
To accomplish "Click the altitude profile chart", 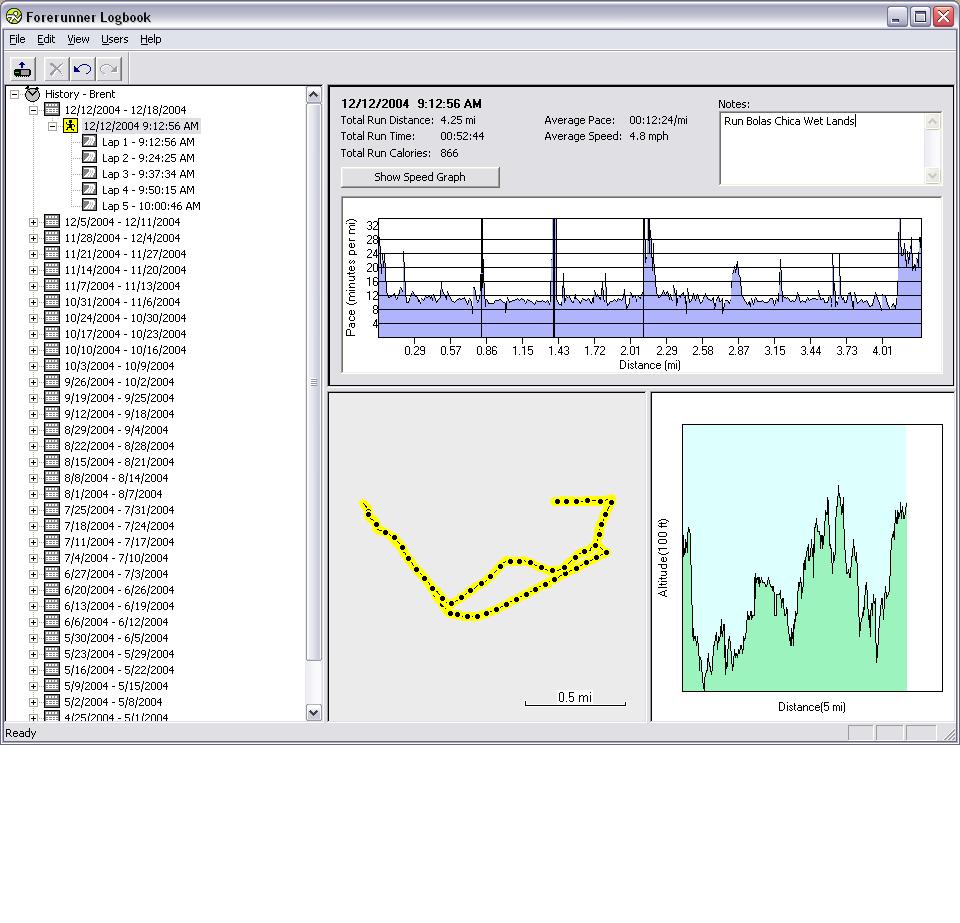I will pyautogui.click(x=812, y=558).
